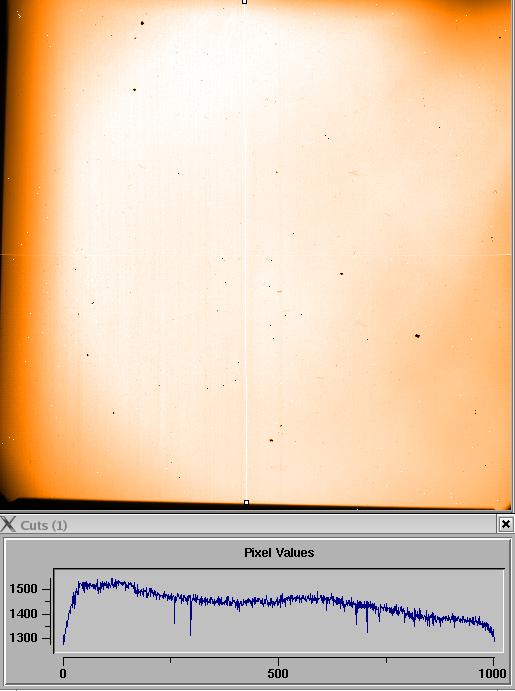Click the deepest plot dip left of 500
Screen dimensions: 515x691
(190, 634)
